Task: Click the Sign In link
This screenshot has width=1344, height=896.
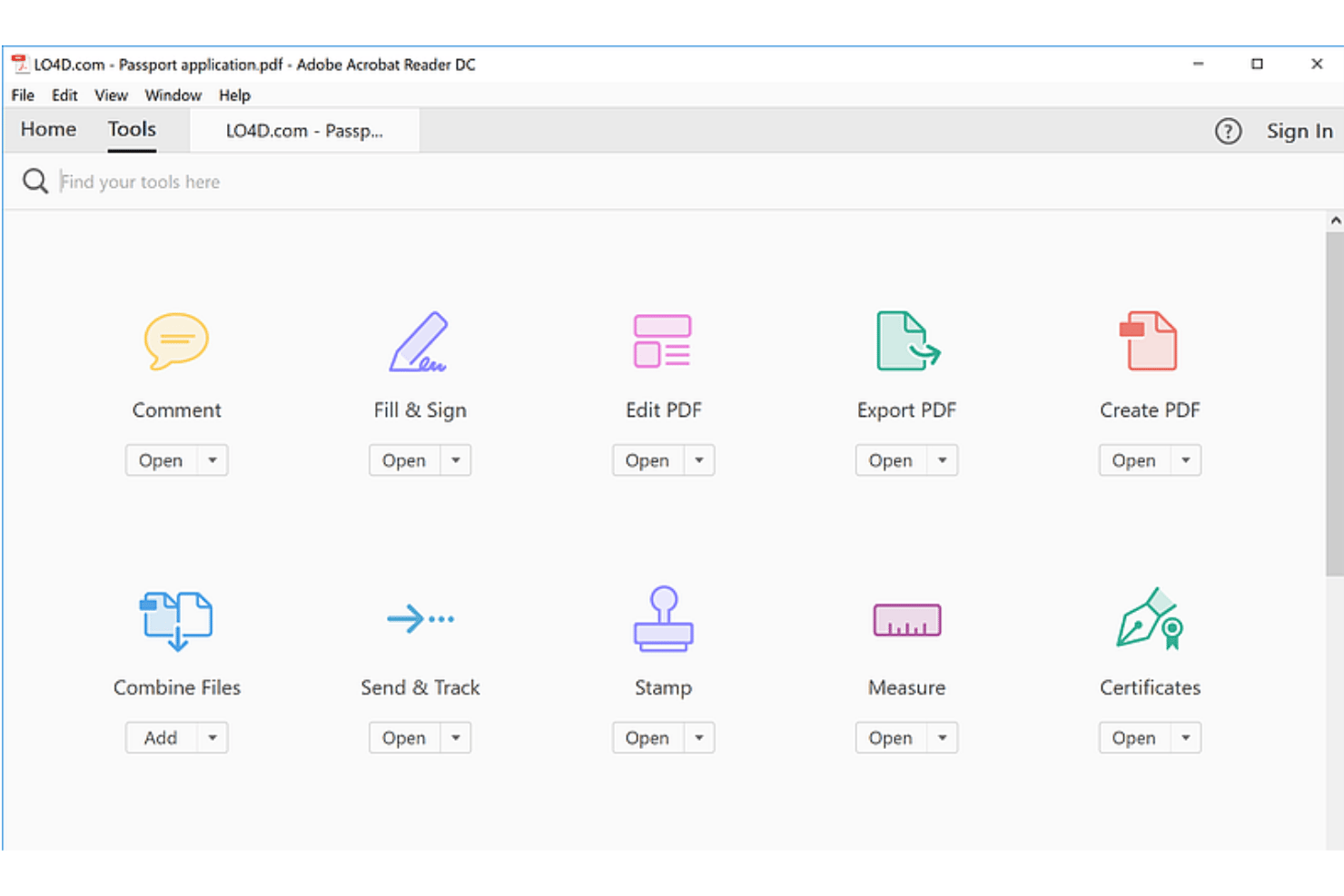Action: pyautogui.click(x=1300, y=132)
